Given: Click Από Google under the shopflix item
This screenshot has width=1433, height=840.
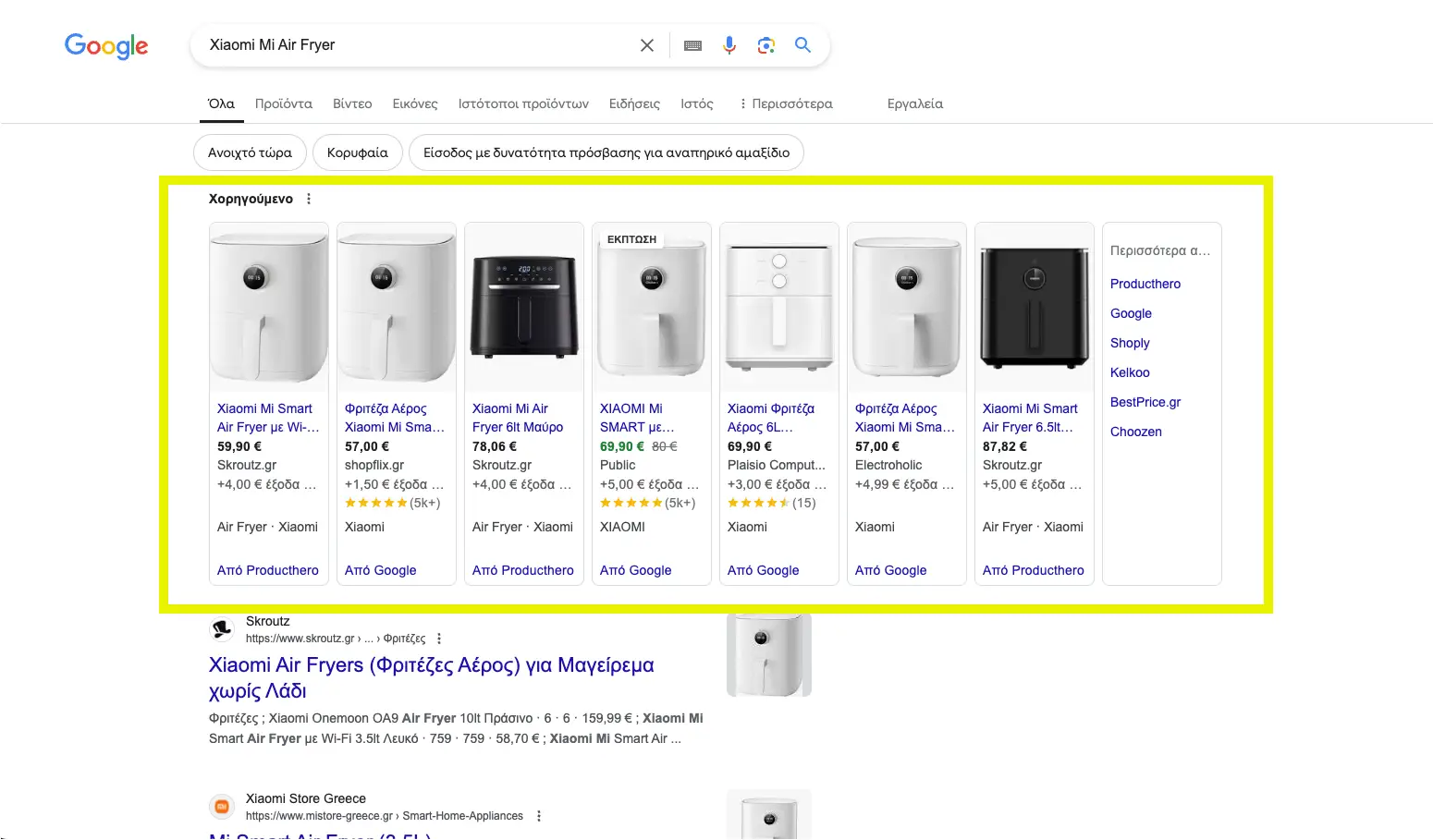Looking at the screenshot, I should click(381, 570).
